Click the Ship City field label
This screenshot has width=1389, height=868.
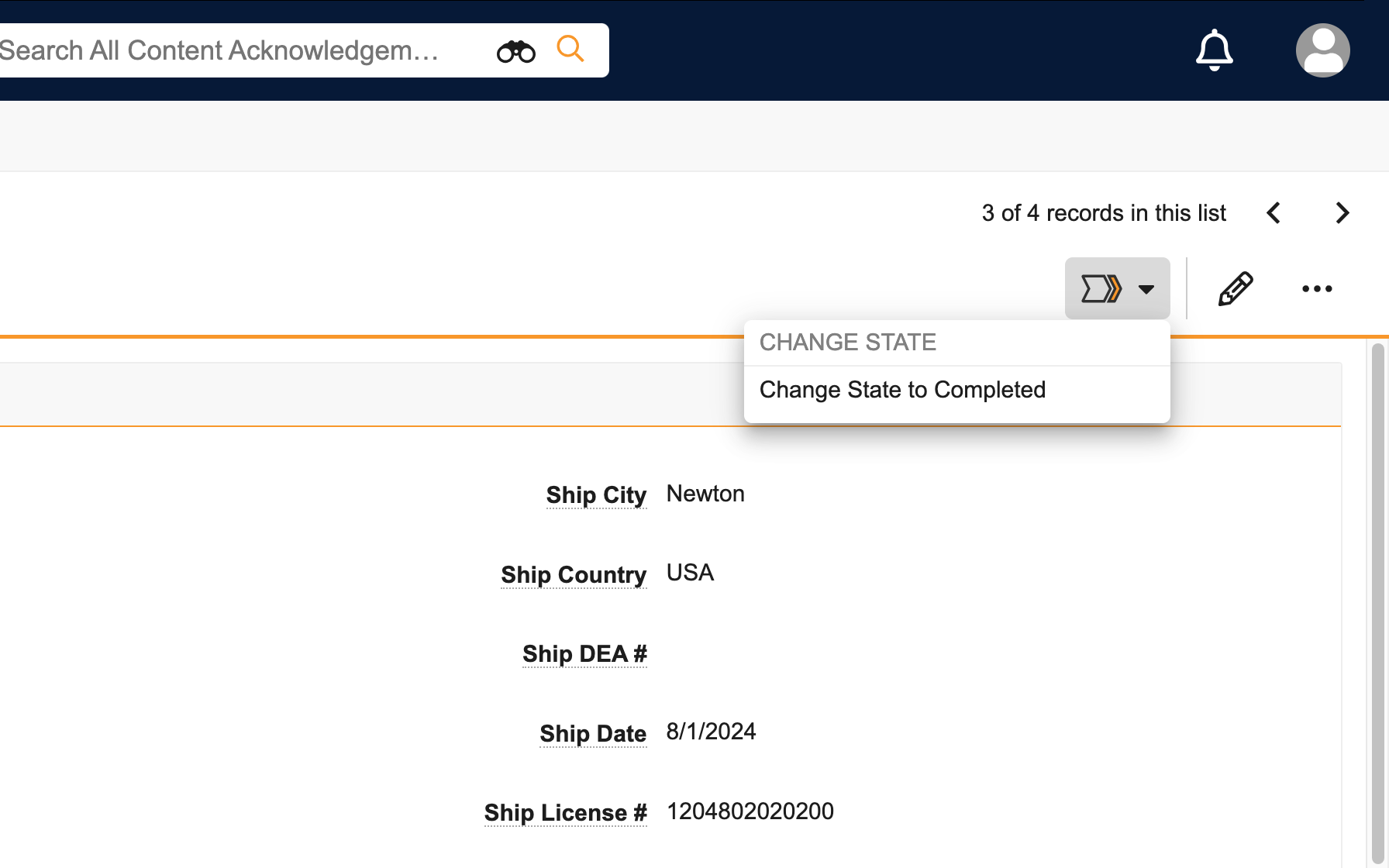tap(596, 495)
